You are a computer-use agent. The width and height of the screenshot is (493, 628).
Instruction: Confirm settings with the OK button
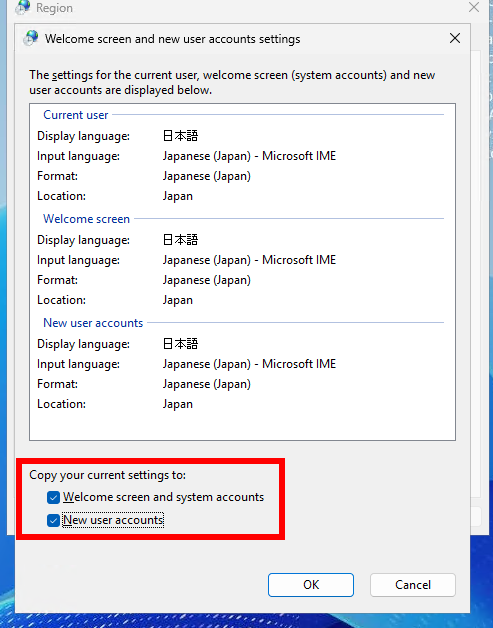tap(311, 585)
